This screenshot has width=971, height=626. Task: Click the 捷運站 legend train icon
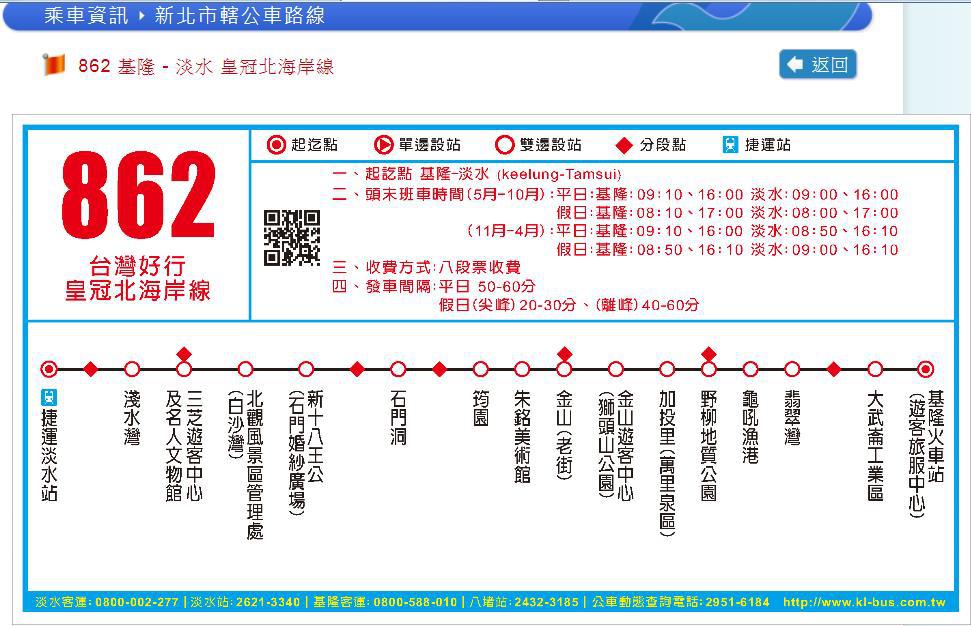(731, 145)
